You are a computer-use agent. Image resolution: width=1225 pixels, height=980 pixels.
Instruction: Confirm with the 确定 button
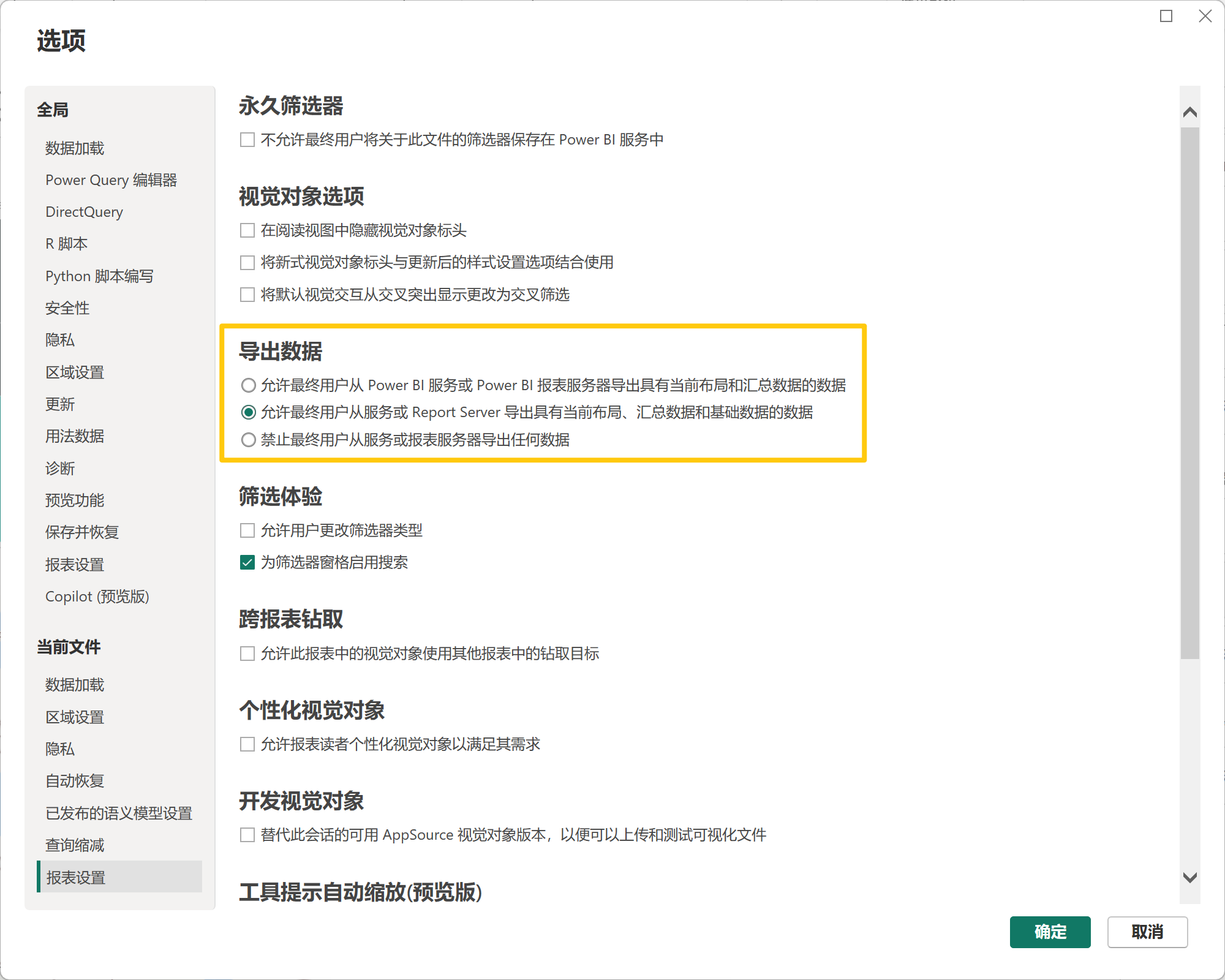[x=1050, y=932]
